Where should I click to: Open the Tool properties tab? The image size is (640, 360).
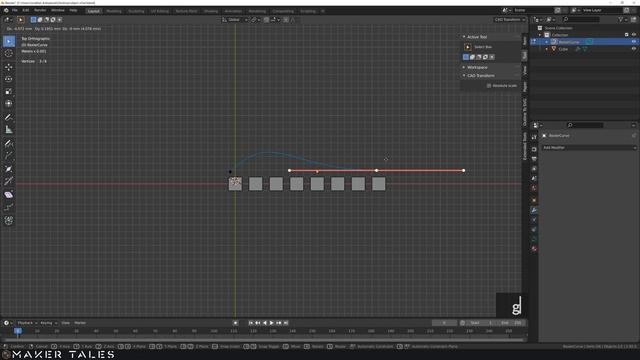[534, 137]
